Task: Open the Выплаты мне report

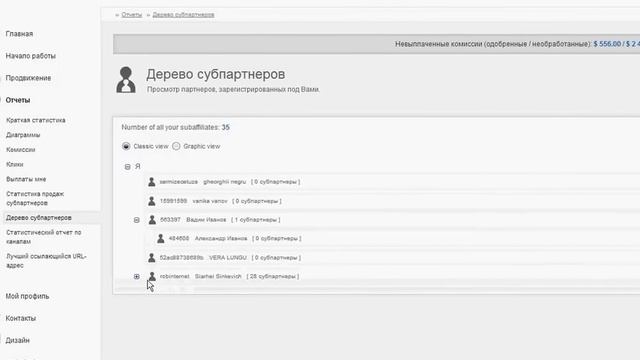Action: click(x=26, y=179)
